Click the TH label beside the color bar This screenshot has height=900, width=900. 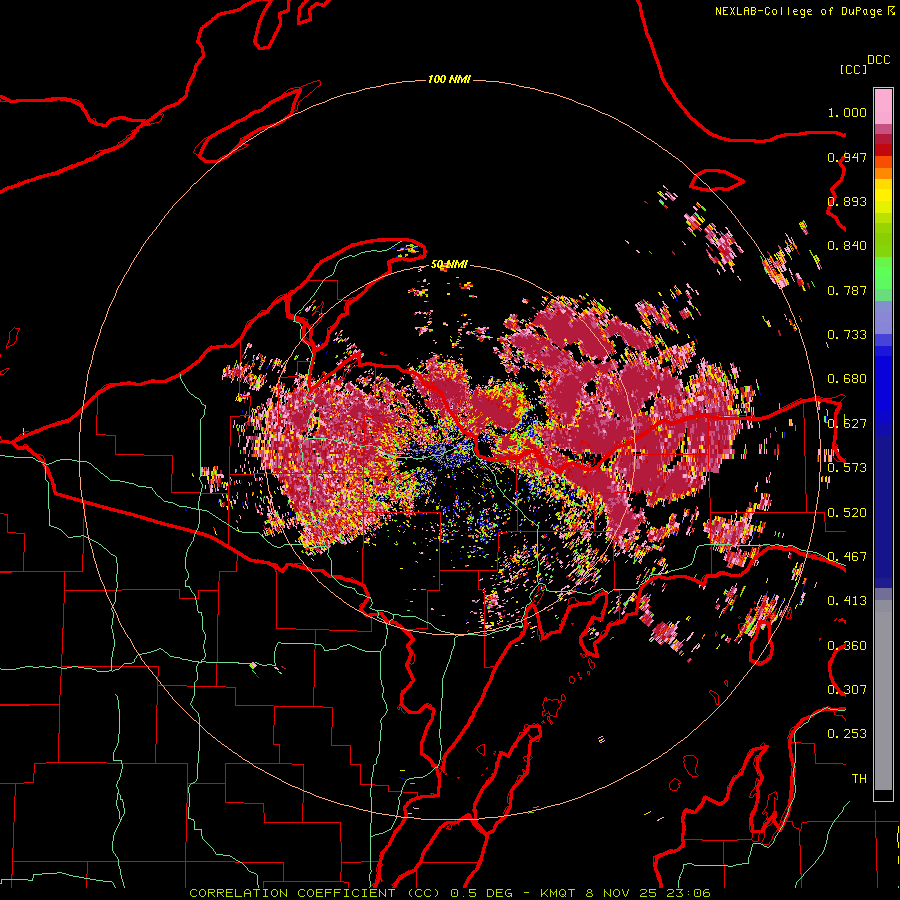pos(859,779)
